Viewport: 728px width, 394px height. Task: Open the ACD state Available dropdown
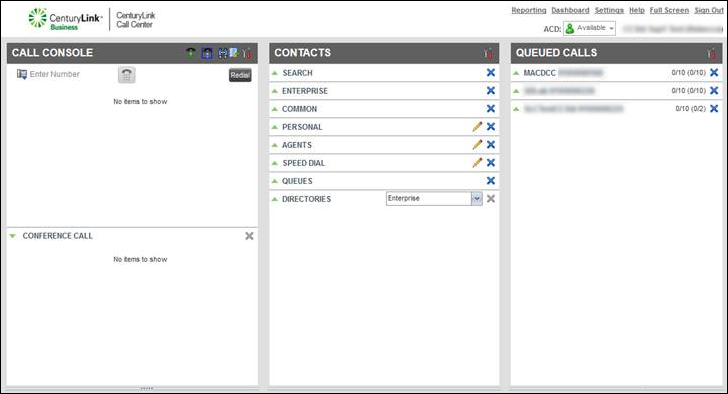pos(589,28)
